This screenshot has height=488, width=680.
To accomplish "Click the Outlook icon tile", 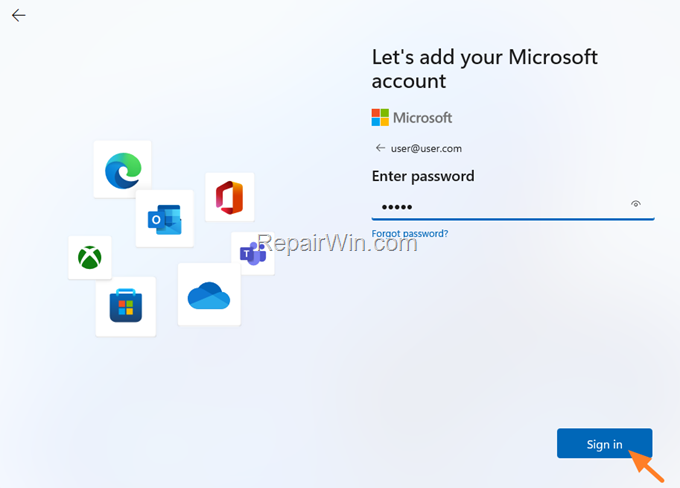I will pos(165,219).
